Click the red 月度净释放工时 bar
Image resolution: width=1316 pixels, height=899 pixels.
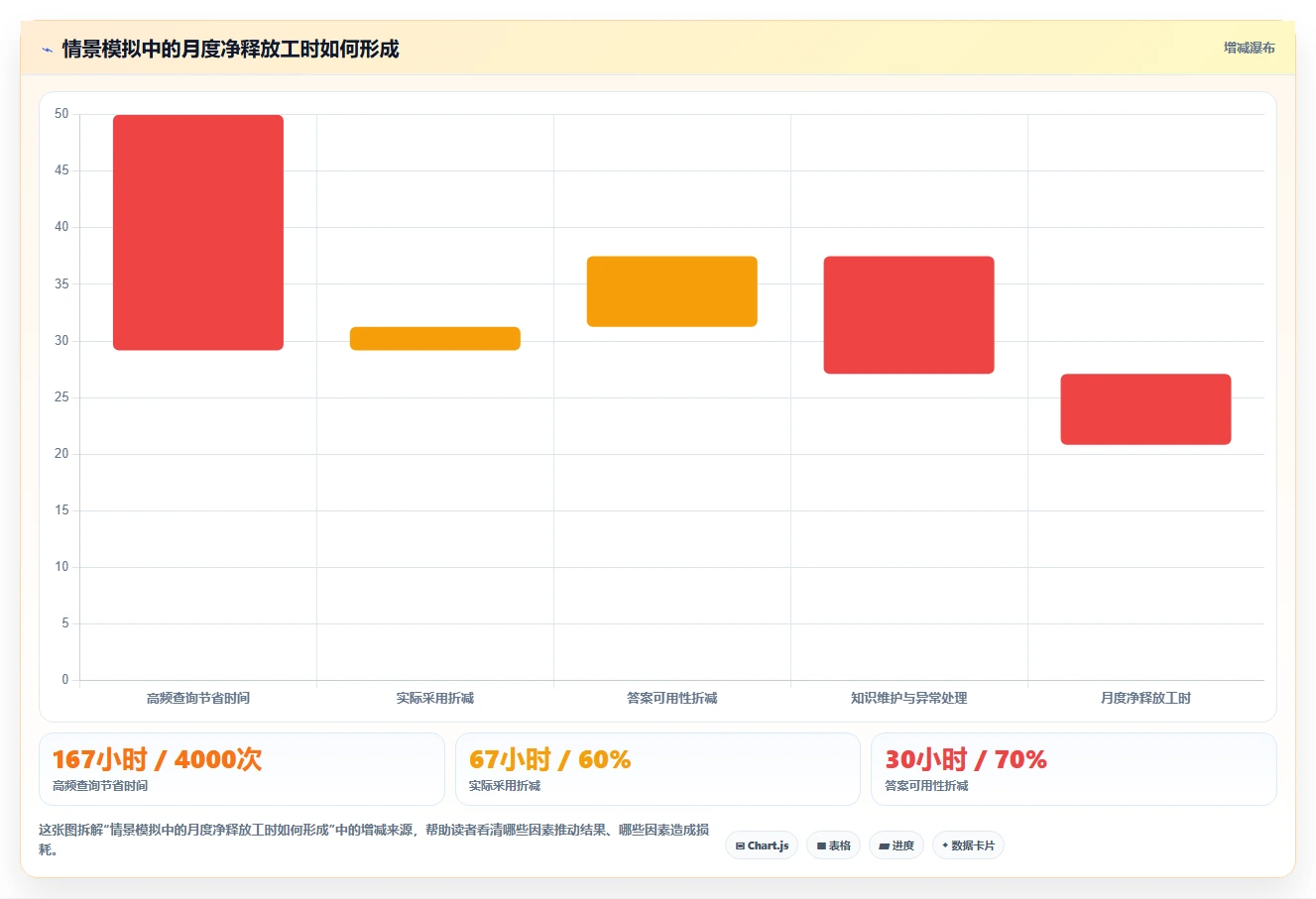coord(1145,409)
